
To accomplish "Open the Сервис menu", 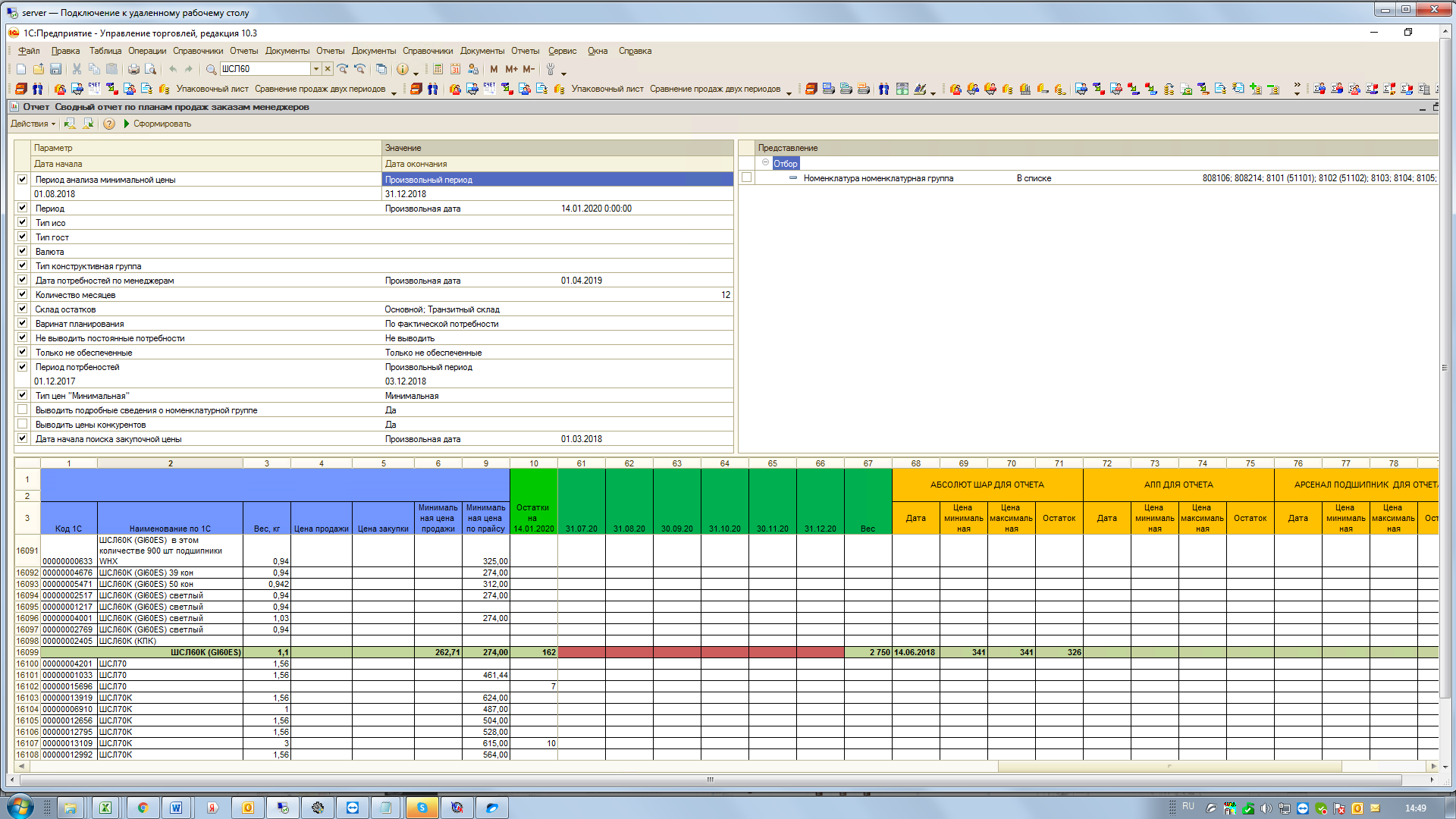I will pos(562,51).
